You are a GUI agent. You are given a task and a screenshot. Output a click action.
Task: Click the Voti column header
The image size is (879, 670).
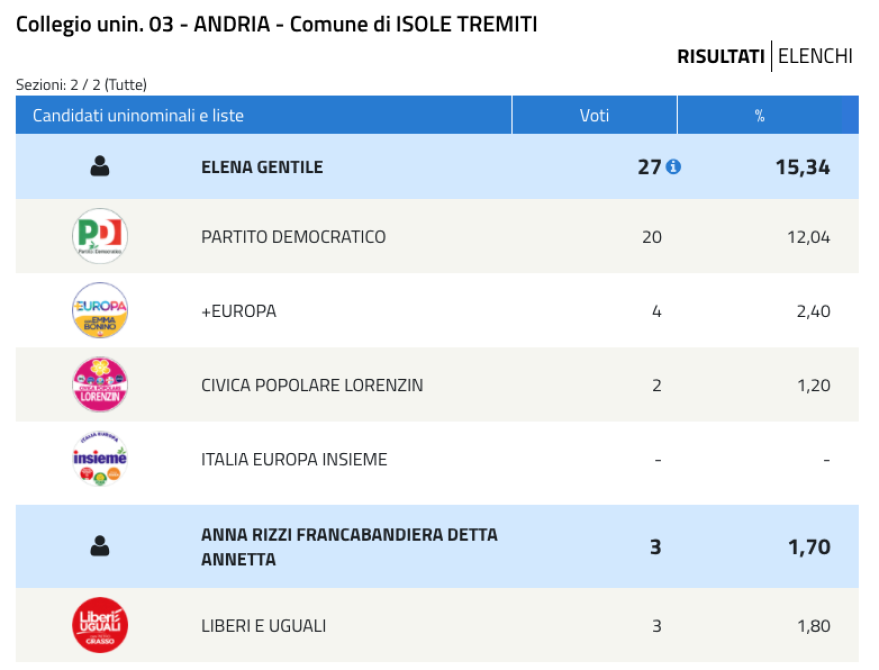tap(594, 115)
